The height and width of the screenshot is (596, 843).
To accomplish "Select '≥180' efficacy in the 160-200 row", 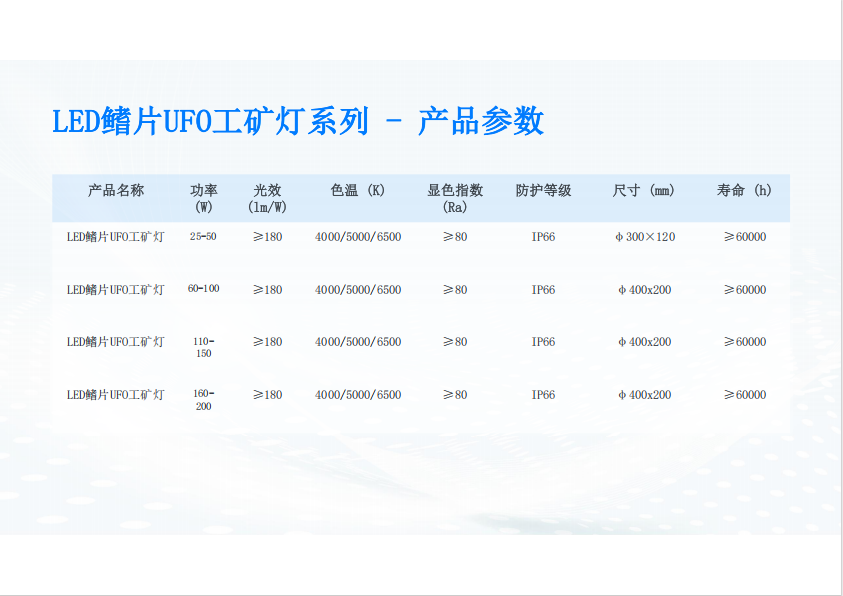I will click(268, 395).
